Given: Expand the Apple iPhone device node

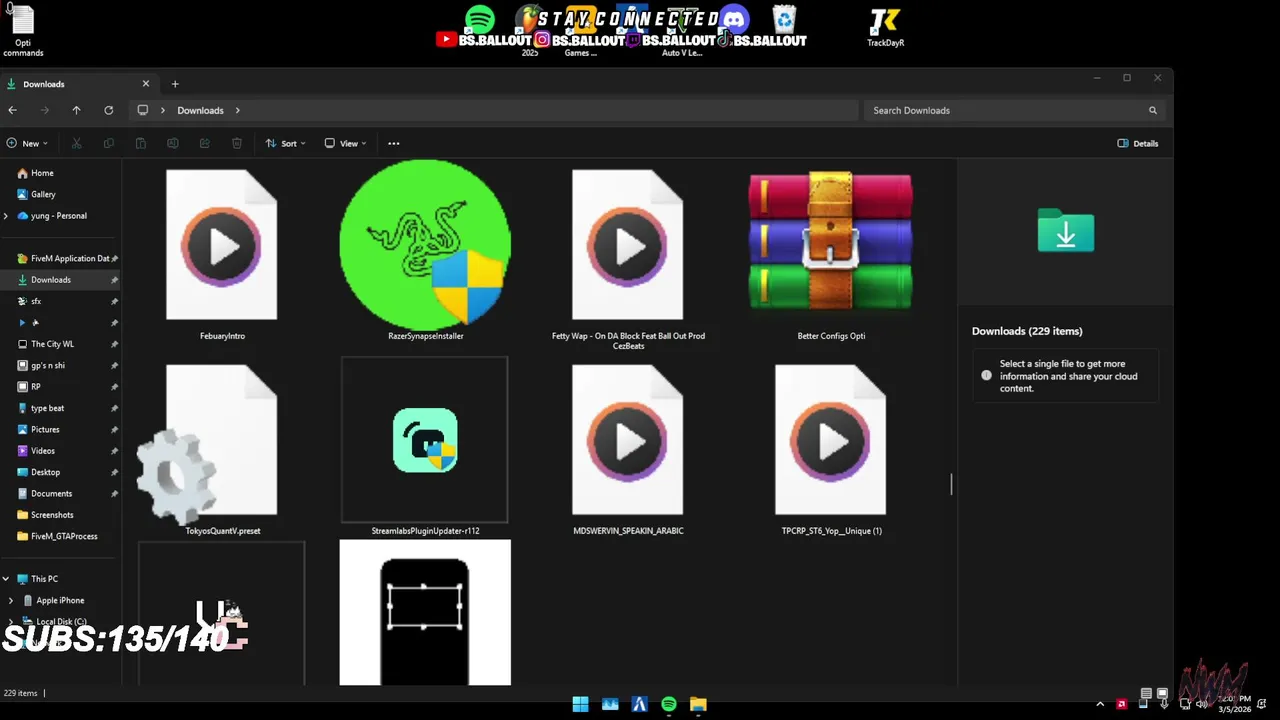Looking at the screenshot, I should pyautogui.click(x=11, y=600).
